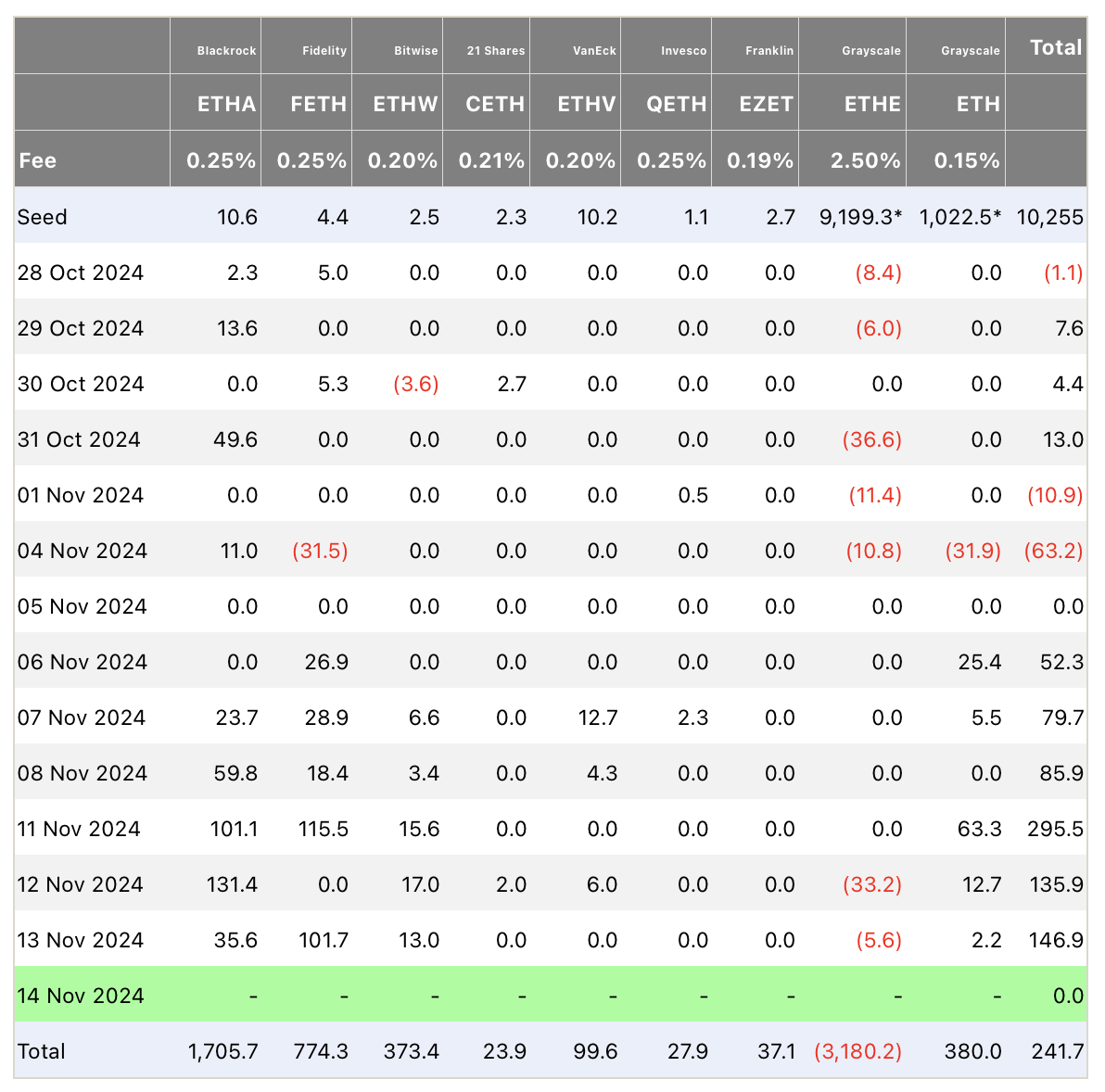
Task: Click the 0.15% fee value
Action: (966, 160)
